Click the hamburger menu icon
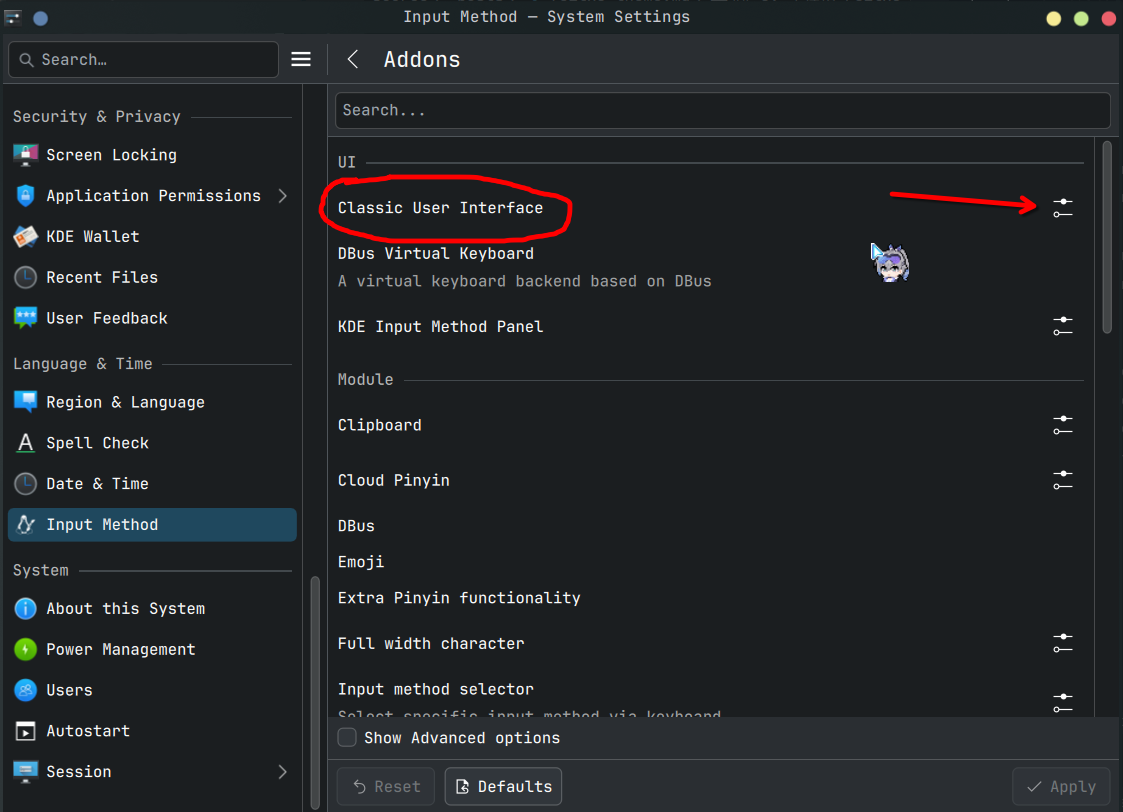This screenshot has width=1123, height=812. coord(301,60)
